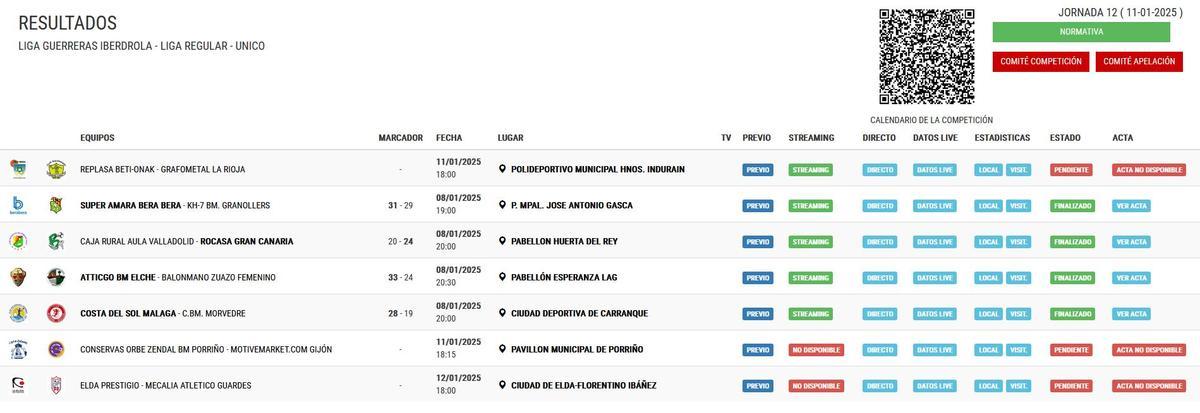Open Datos Live for Atticgo BM Elche match
This screenshot has height=413, width=1200.
click(x=936, y=278)
